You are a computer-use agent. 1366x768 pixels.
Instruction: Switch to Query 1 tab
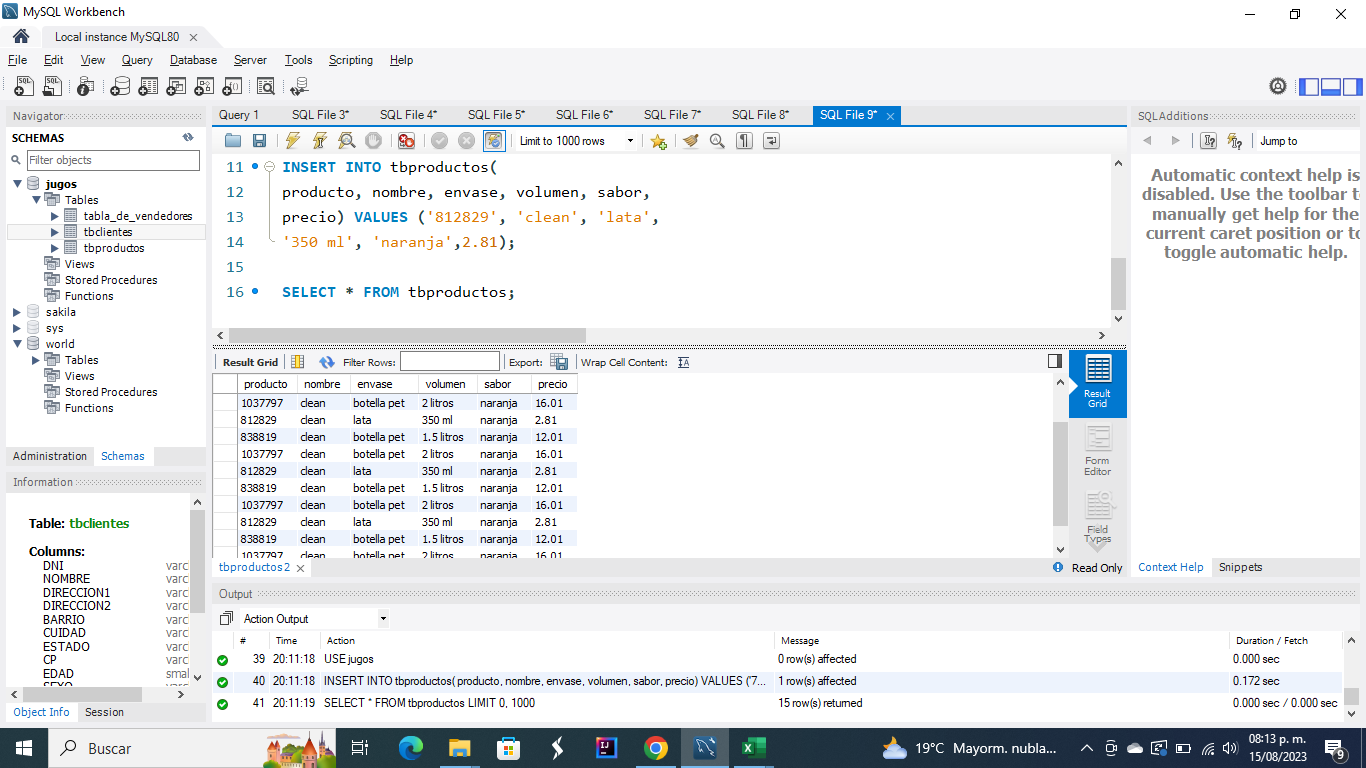(x=239, y=115)
